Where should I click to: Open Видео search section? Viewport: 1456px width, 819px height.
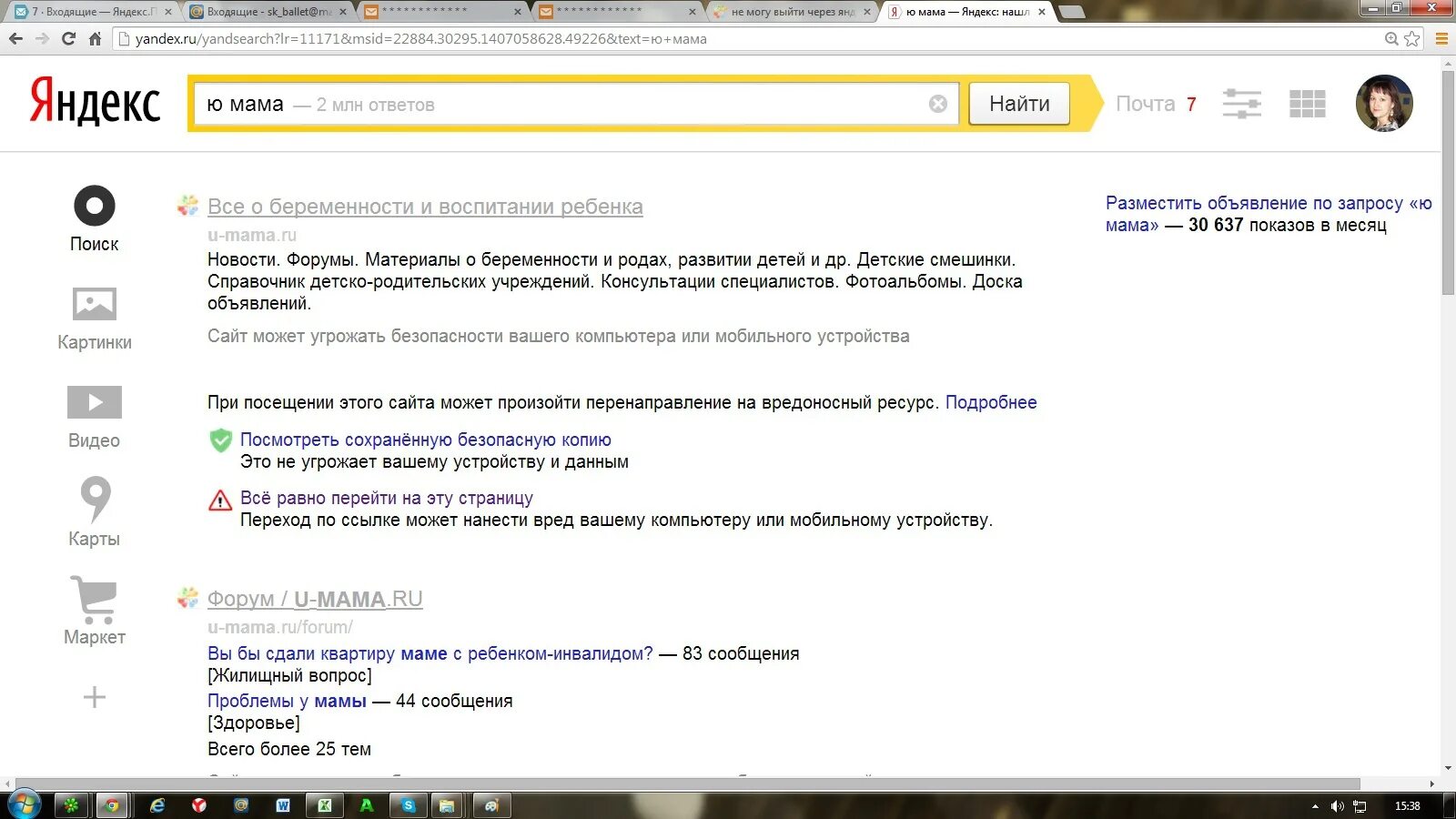coord(95,417)
